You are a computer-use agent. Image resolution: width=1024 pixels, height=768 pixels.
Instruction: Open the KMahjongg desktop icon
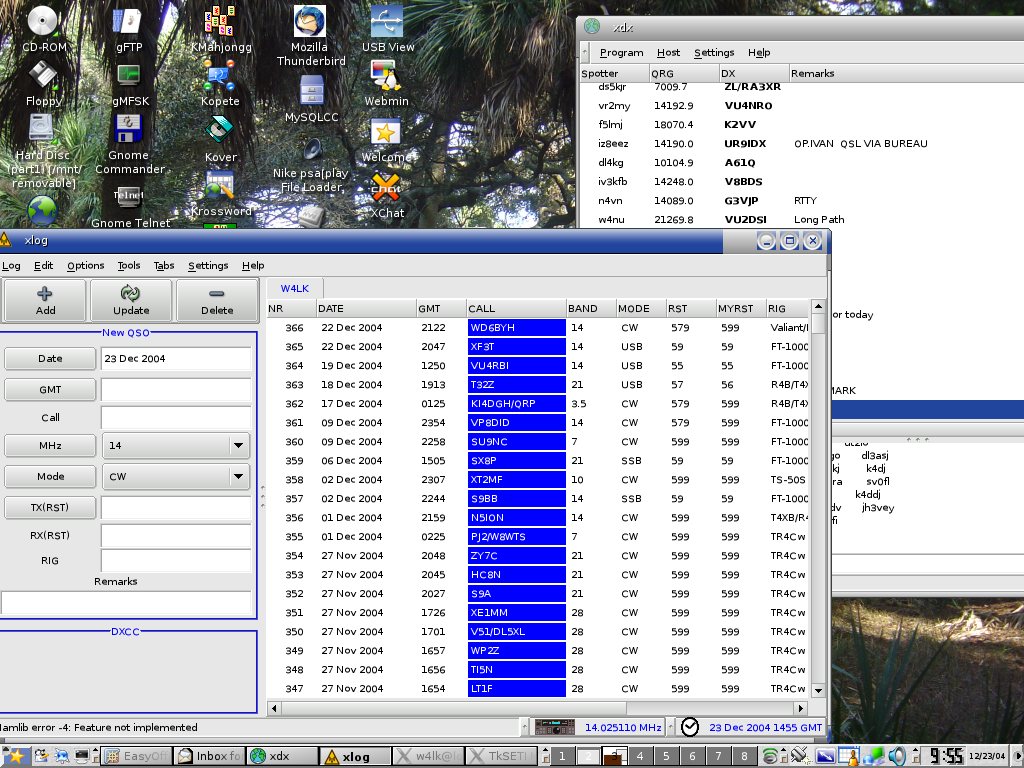(220, 20)
